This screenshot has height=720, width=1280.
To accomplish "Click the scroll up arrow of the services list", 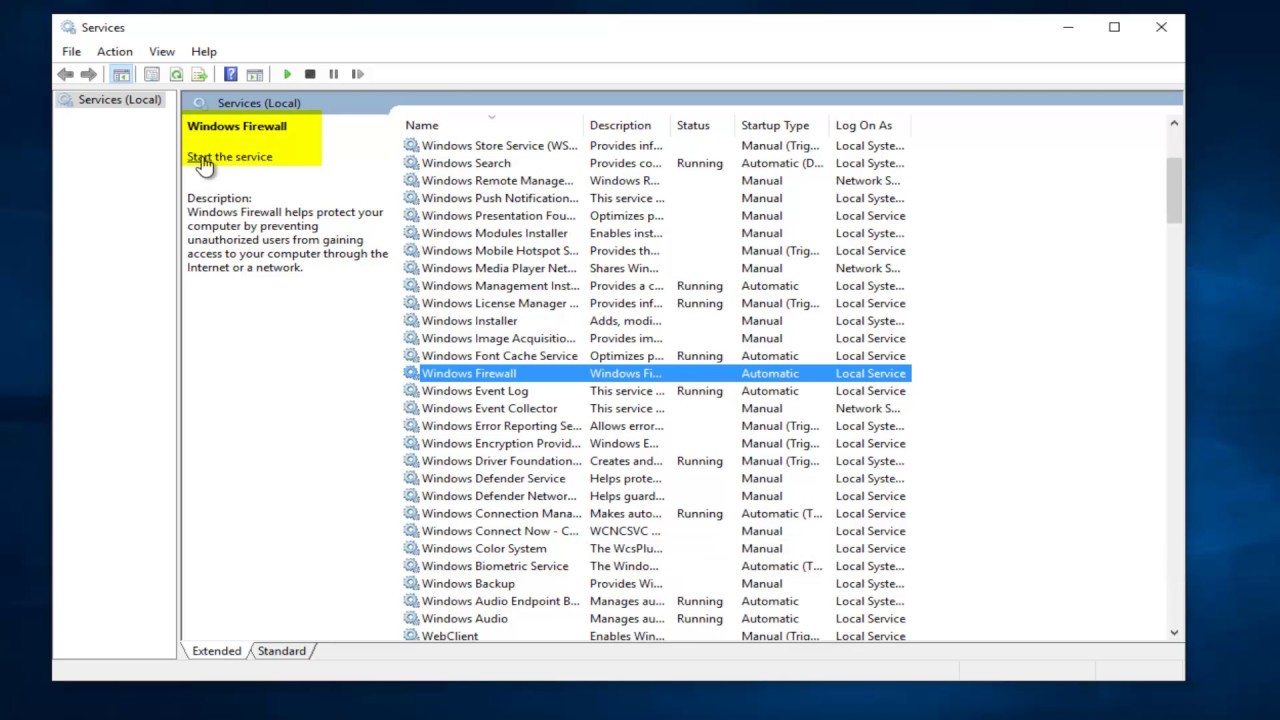I will pyautogui.click(x=1174, y=123).
